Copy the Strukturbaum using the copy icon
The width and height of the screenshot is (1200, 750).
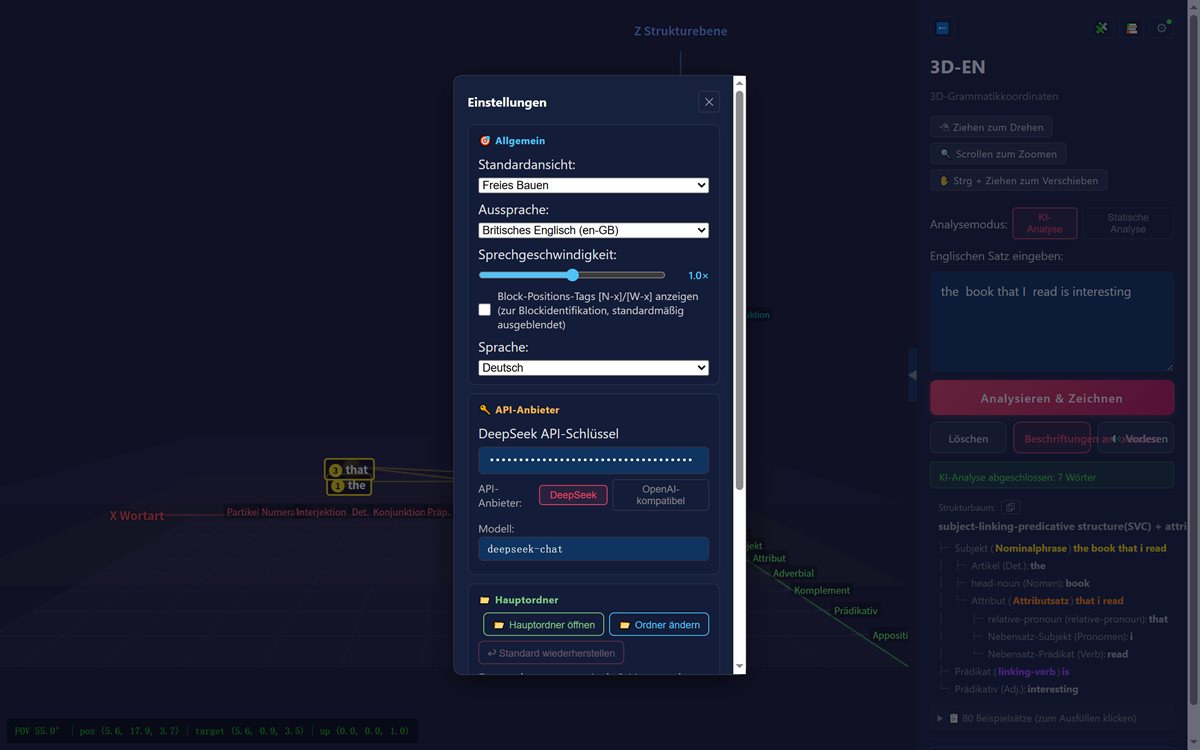click(x=1010, y=508)
